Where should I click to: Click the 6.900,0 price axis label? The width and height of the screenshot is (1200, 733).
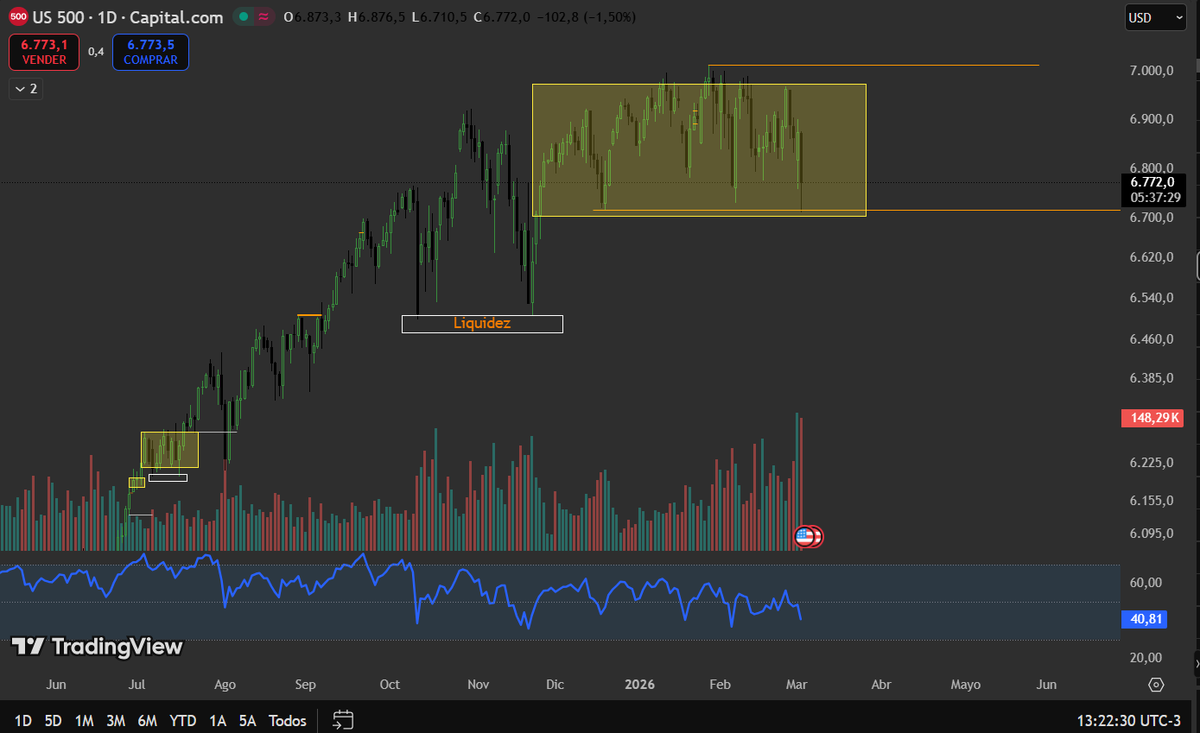click(1151, 119)
